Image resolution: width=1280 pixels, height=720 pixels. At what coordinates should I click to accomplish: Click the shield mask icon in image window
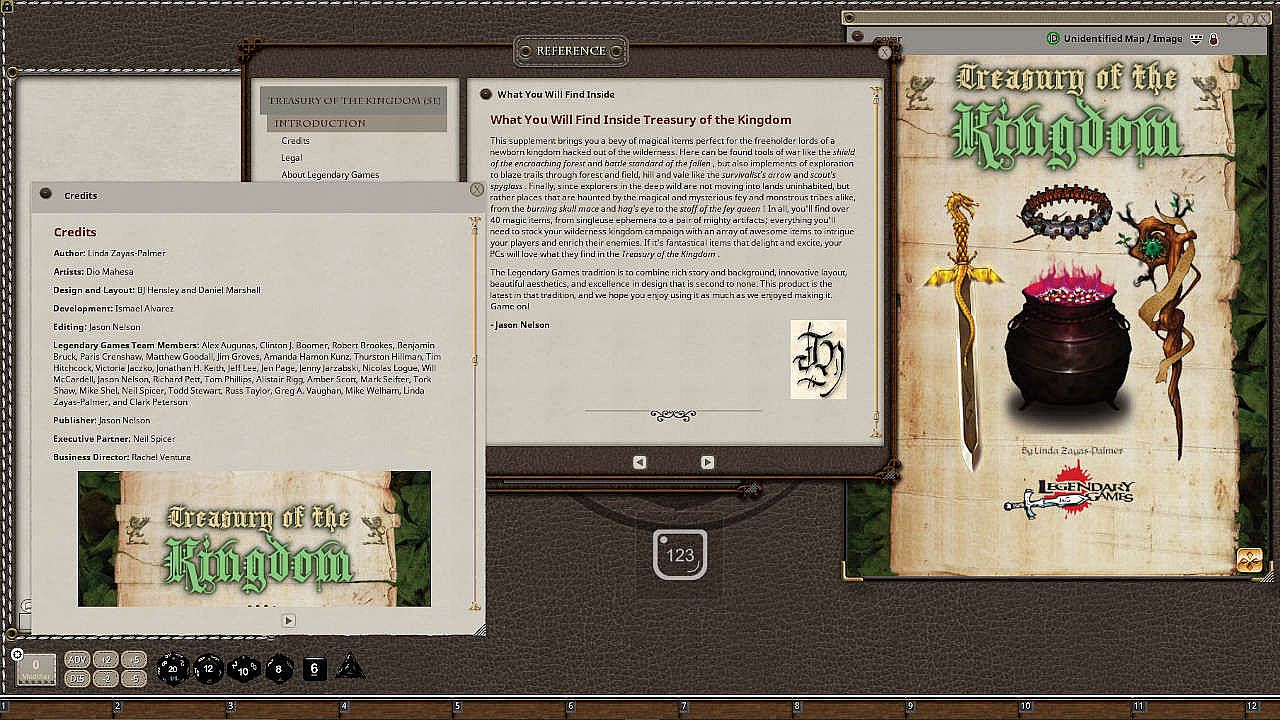click(x=1196, y=39)
